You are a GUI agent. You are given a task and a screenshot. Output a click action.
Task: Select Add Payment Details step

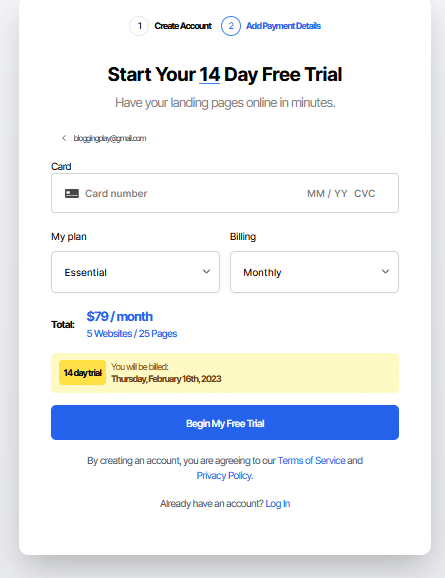283,26
